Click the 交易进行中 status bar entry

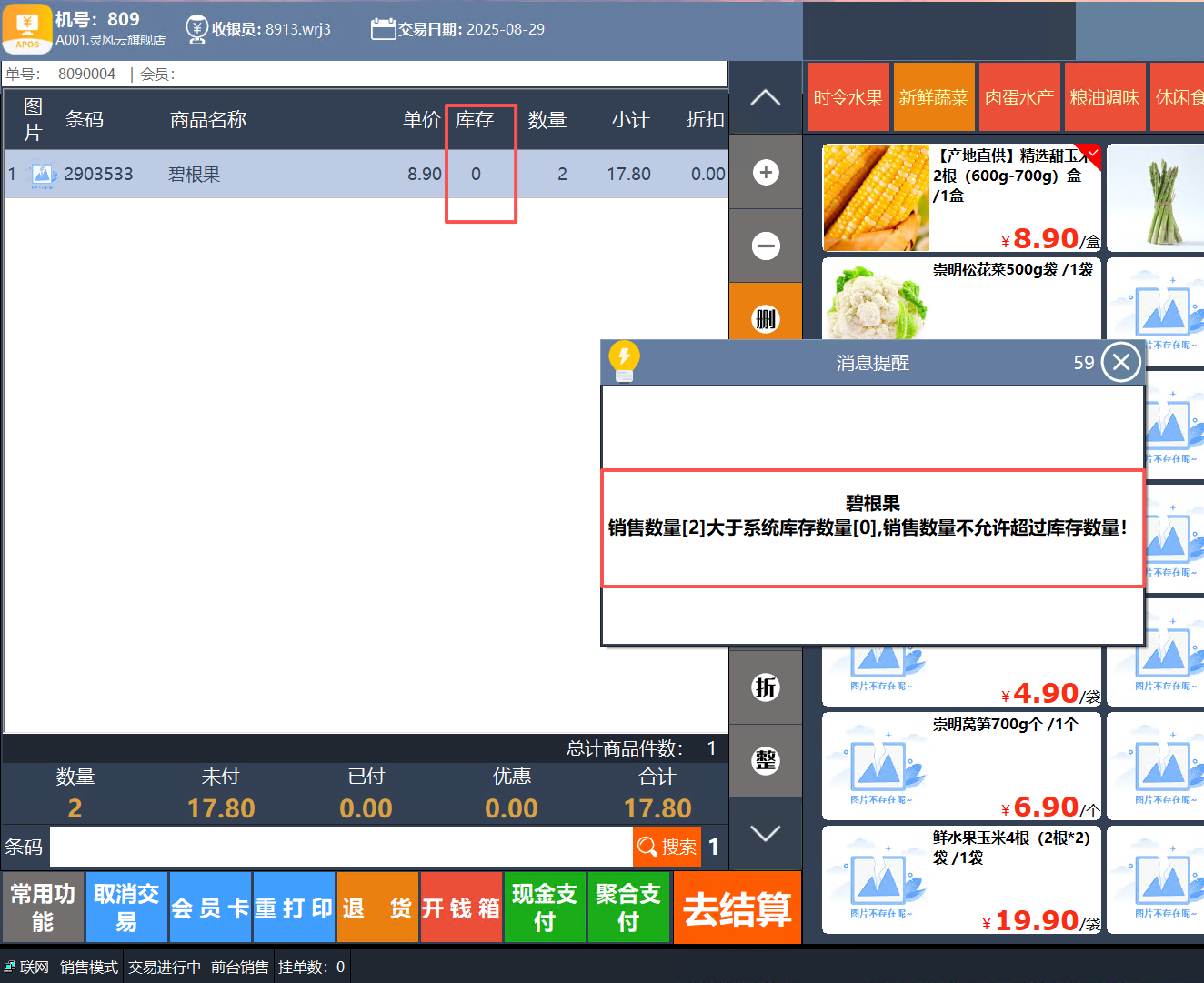[165, 967]
